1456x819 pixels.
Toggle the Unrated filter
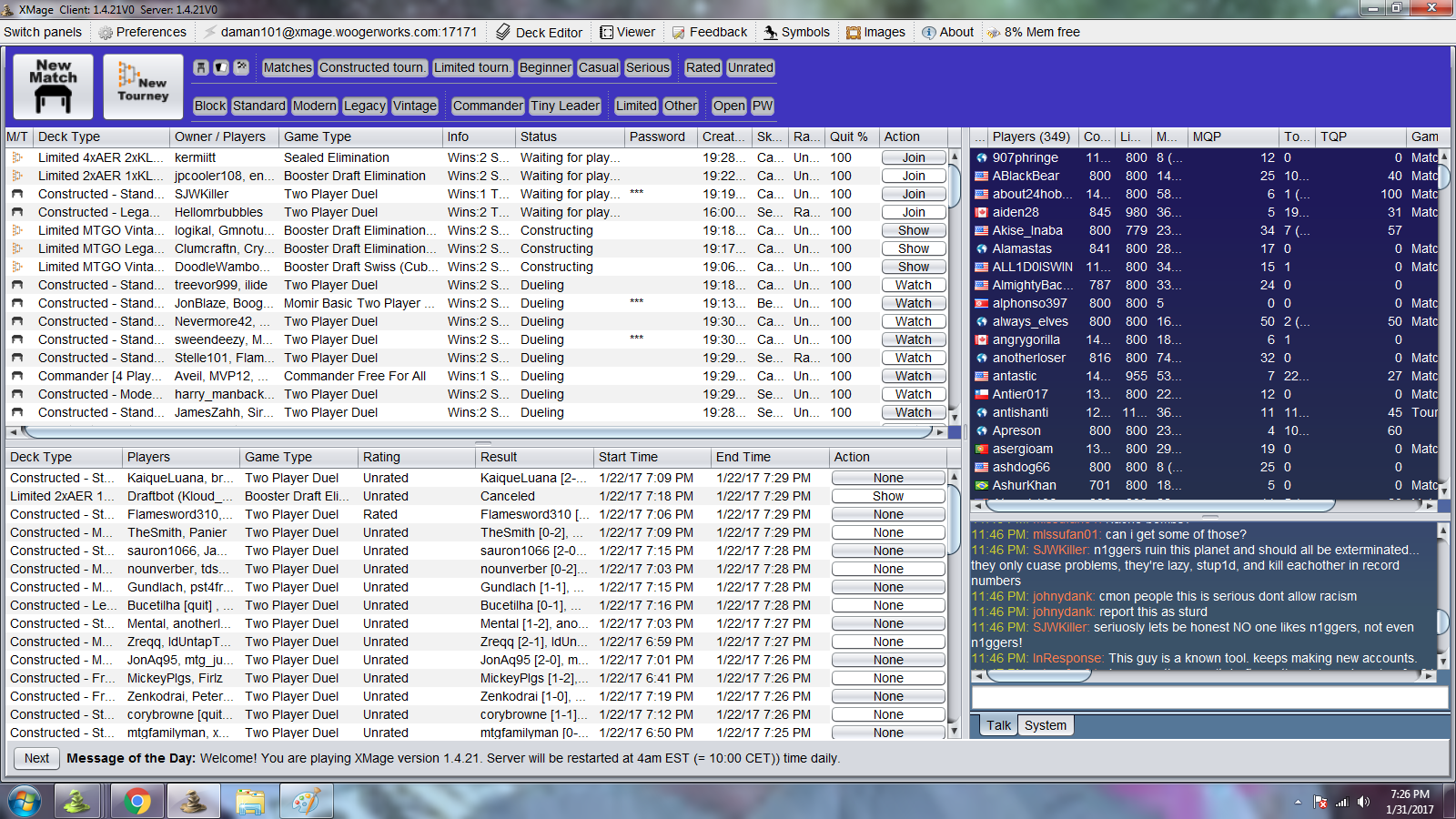(x=751, y=67)
